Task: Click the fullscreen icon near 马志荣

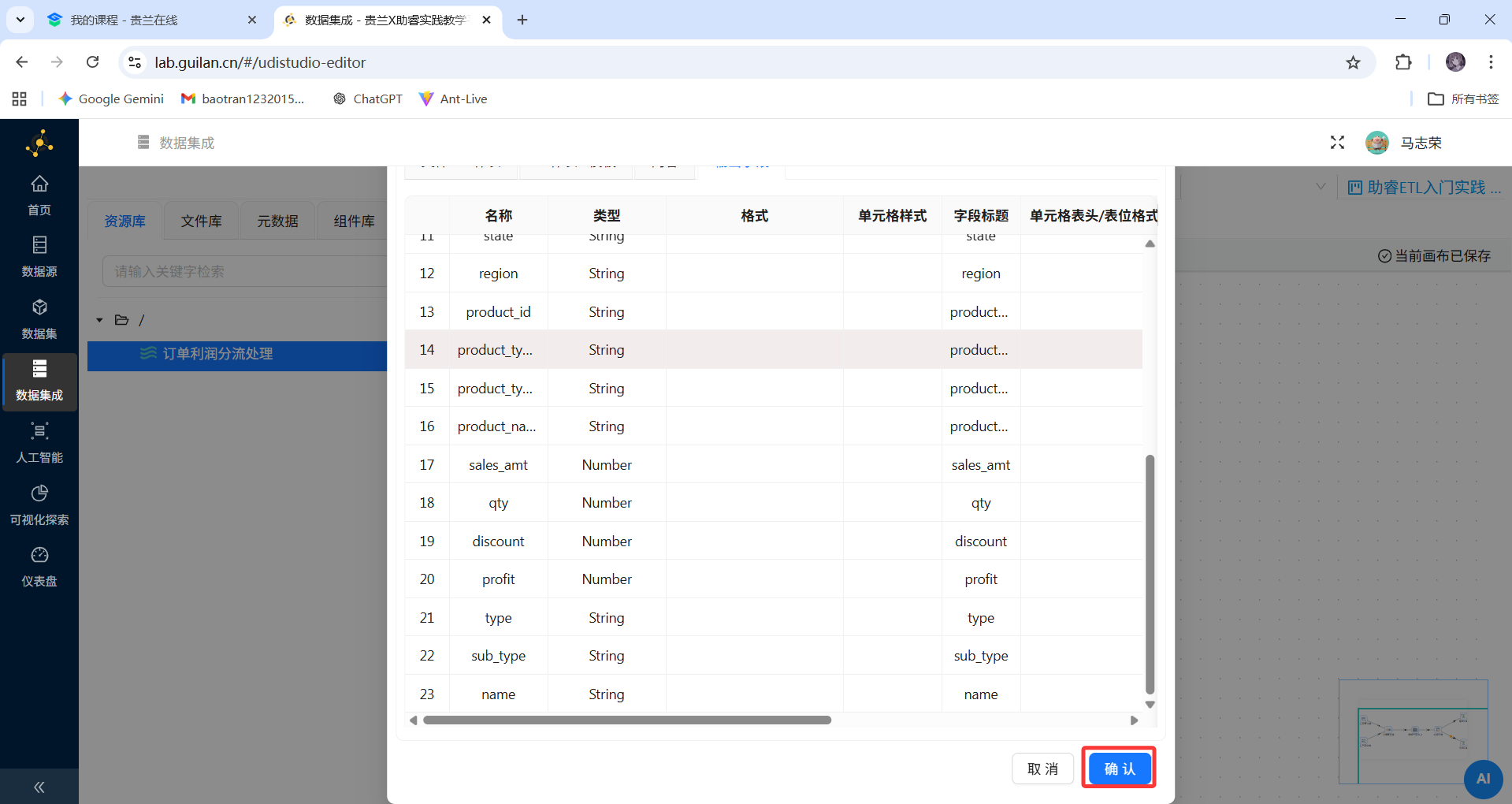Action: click(1337, 143)
